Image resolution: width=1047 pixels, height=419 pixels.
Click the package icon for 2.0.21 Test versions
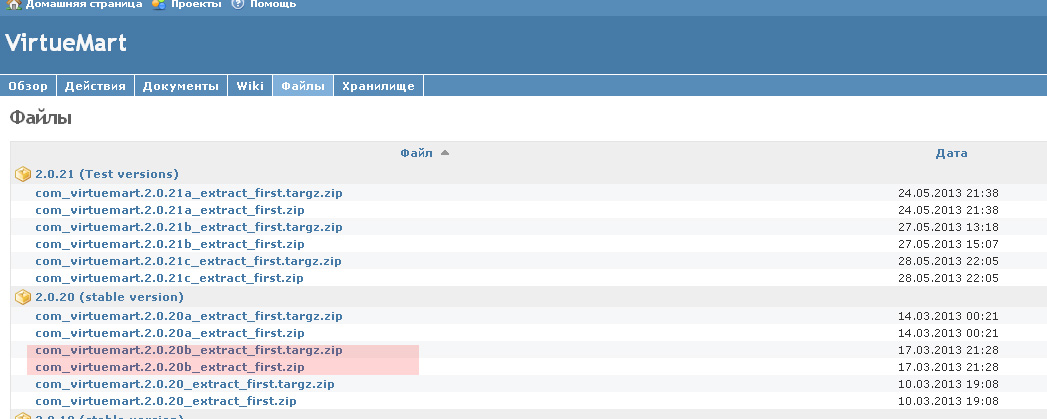23,174
